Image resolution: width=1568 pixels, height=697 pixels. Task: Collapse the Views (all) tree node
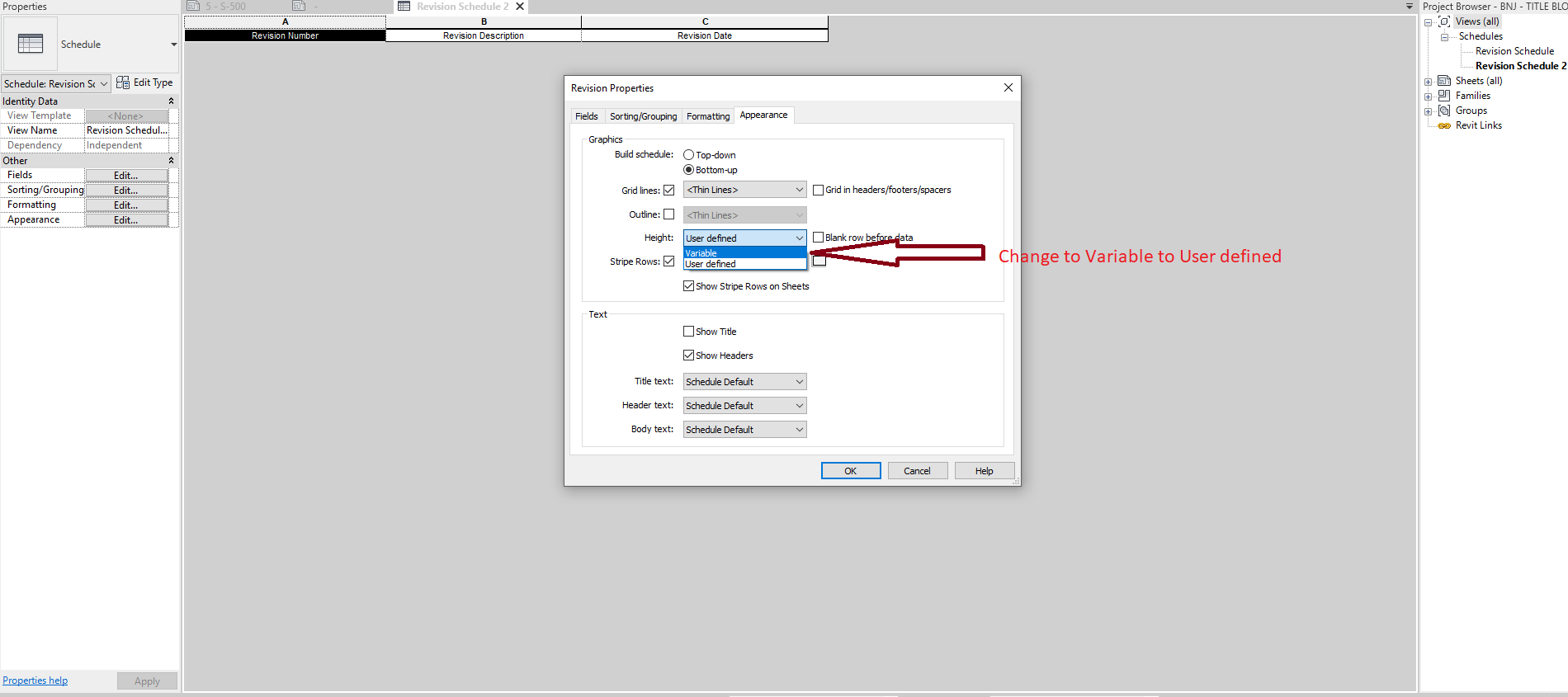(x=1428, y=22)
